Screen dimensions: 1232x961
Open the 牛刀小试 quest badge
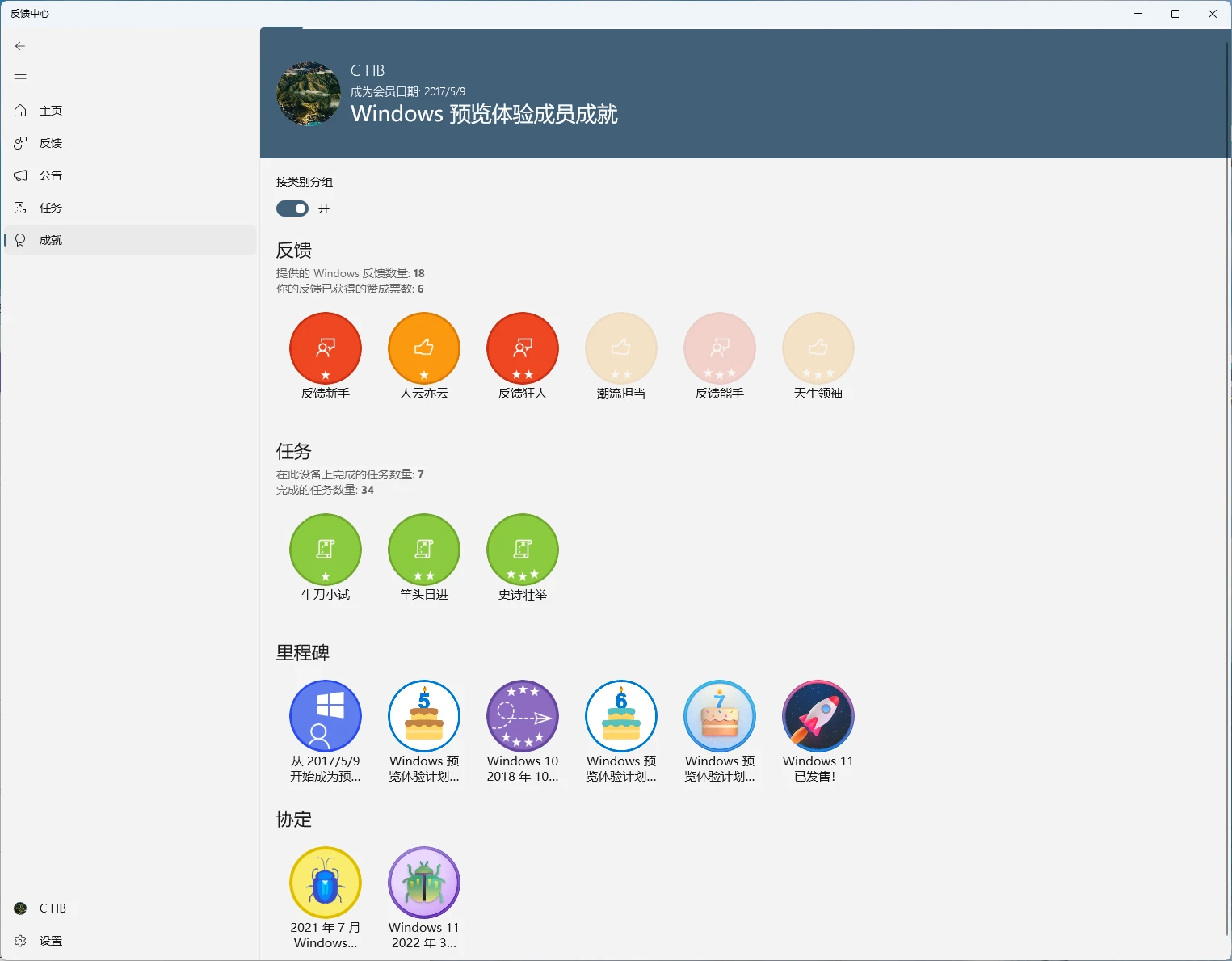(326, 550)
